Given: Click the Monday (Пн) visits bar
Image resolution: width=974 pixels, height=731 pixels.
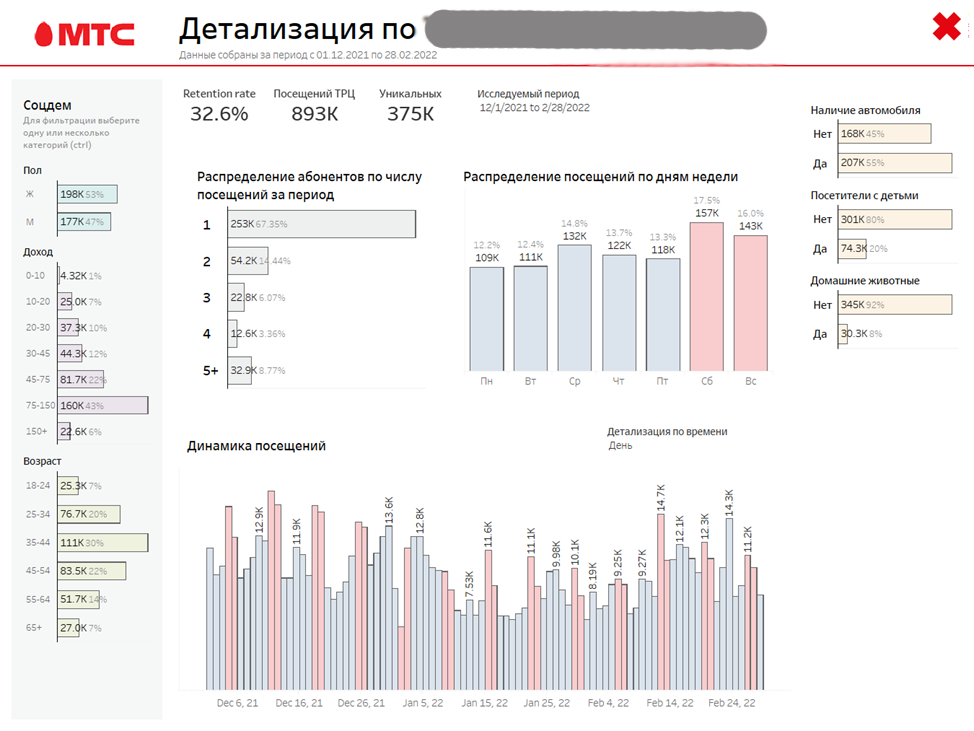Looking at the screenshot, I should coord(487,317).
